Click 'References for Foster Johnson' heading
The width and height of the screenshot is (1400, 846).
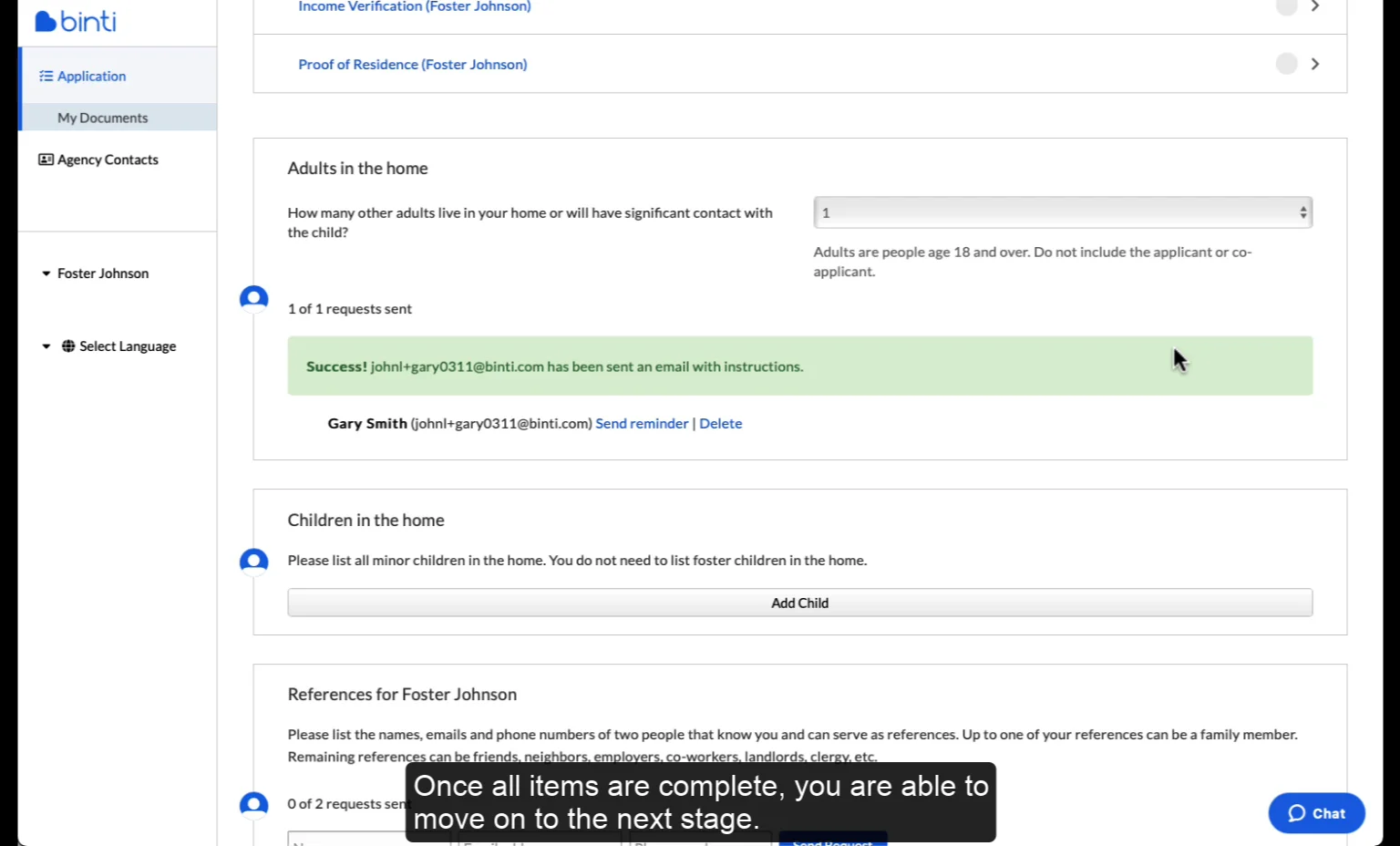tap(402, 694)
